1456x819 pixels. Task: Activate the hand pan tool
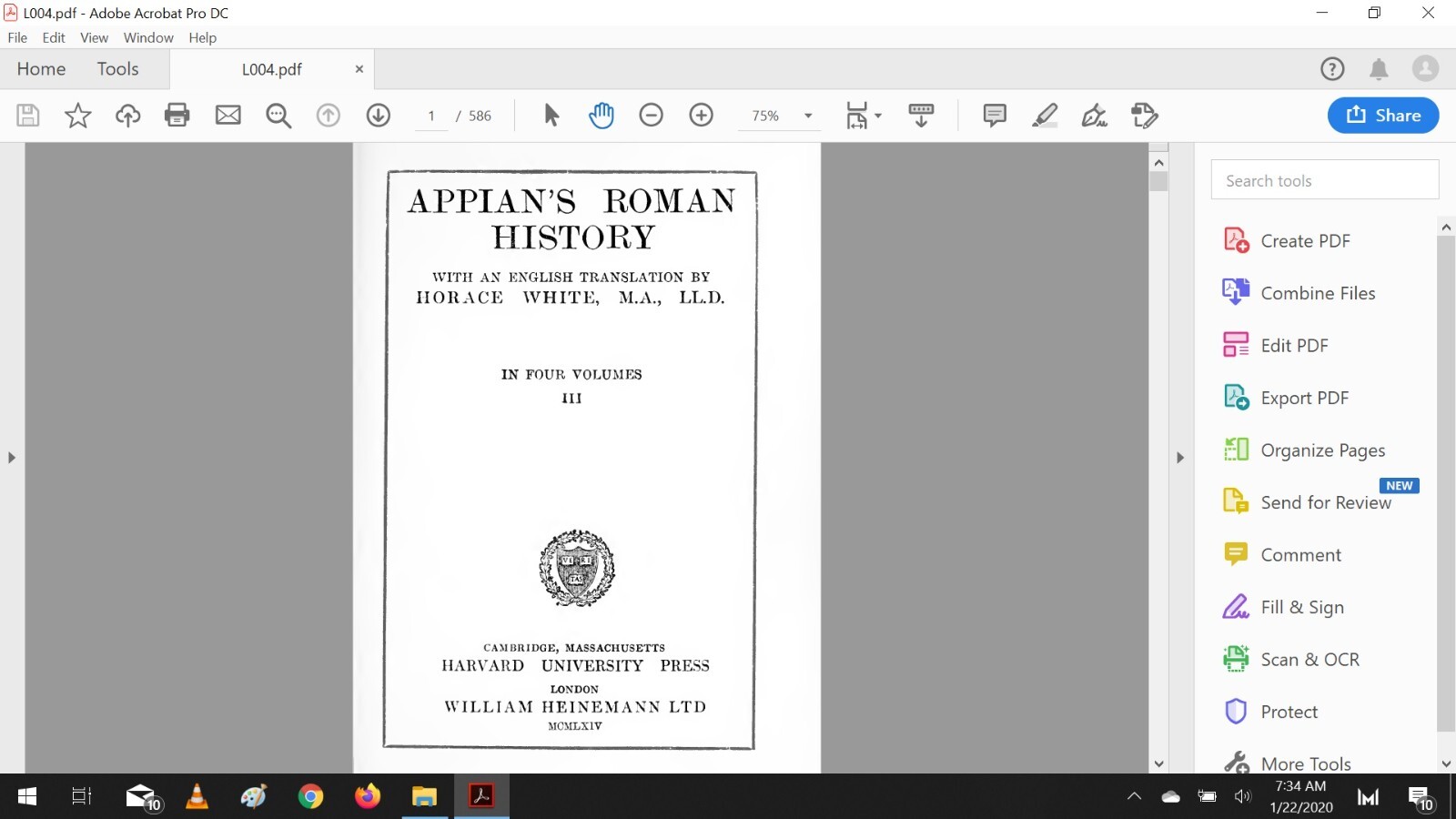(602, 116)
